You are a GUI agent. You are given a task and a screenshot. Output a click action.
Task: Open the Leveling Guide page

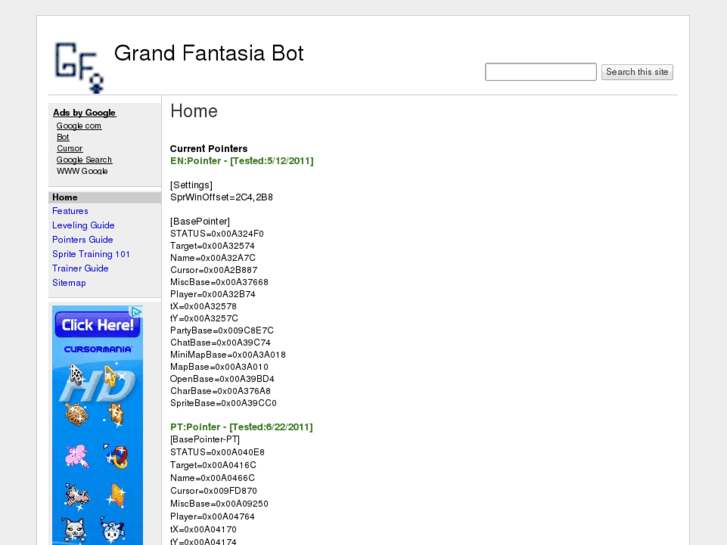83,225
